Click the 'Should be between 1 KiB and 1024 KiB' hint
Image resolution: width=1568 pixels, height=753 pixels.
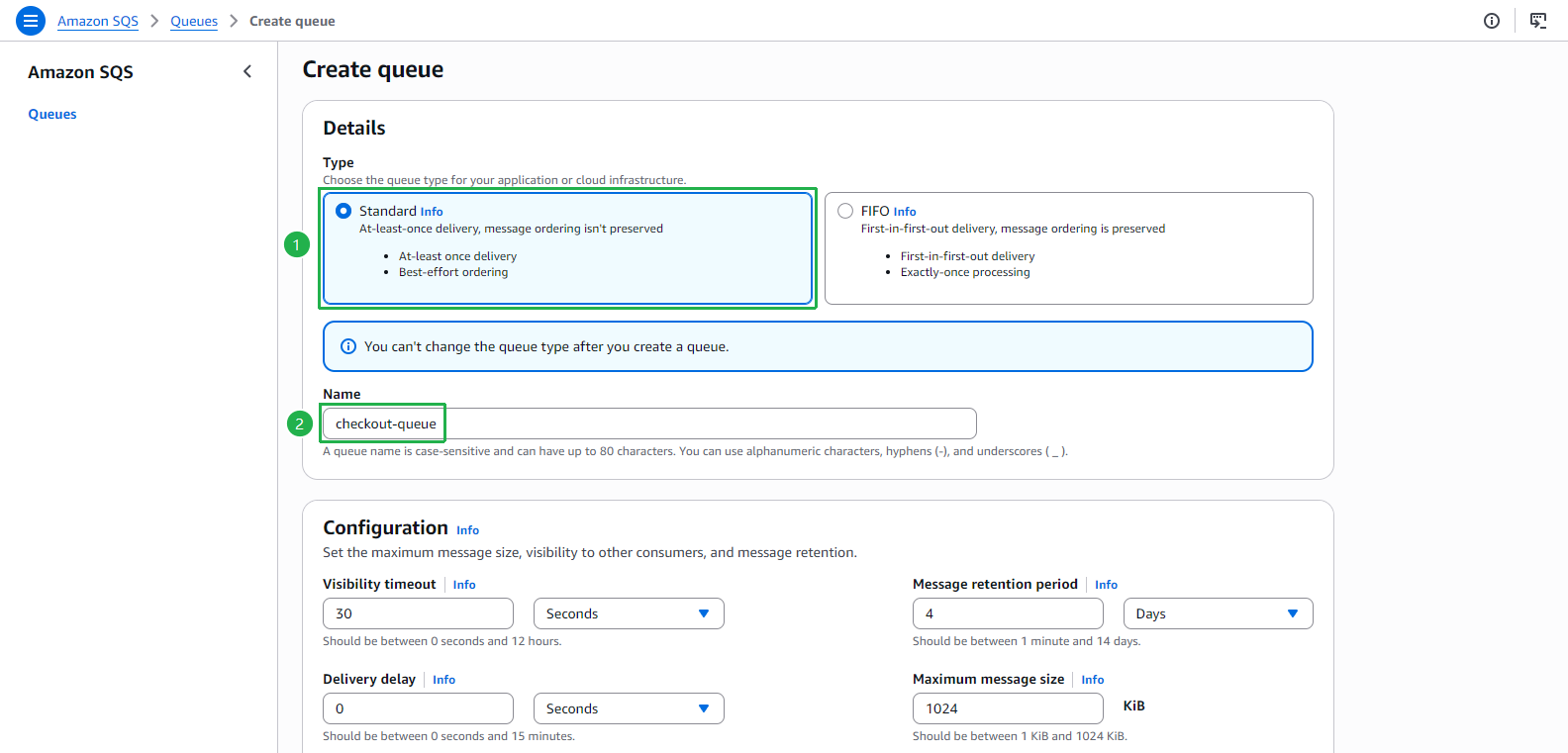click(1020, 736)
